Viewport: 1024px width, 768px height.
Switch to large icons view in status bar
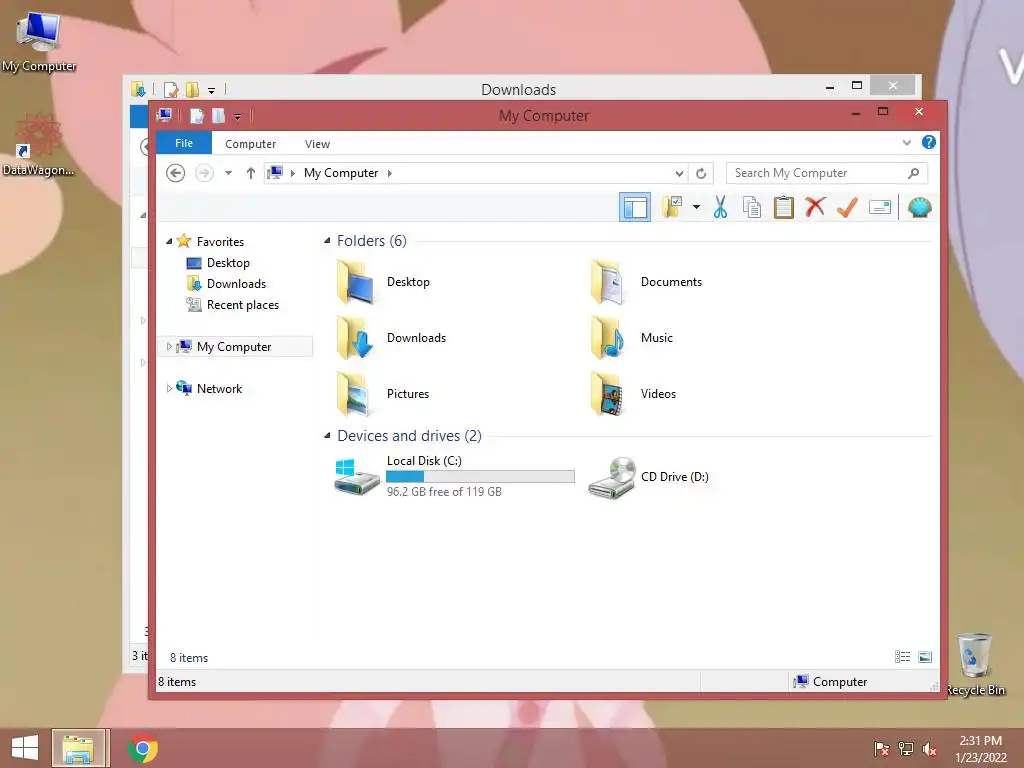coord(925,657)
